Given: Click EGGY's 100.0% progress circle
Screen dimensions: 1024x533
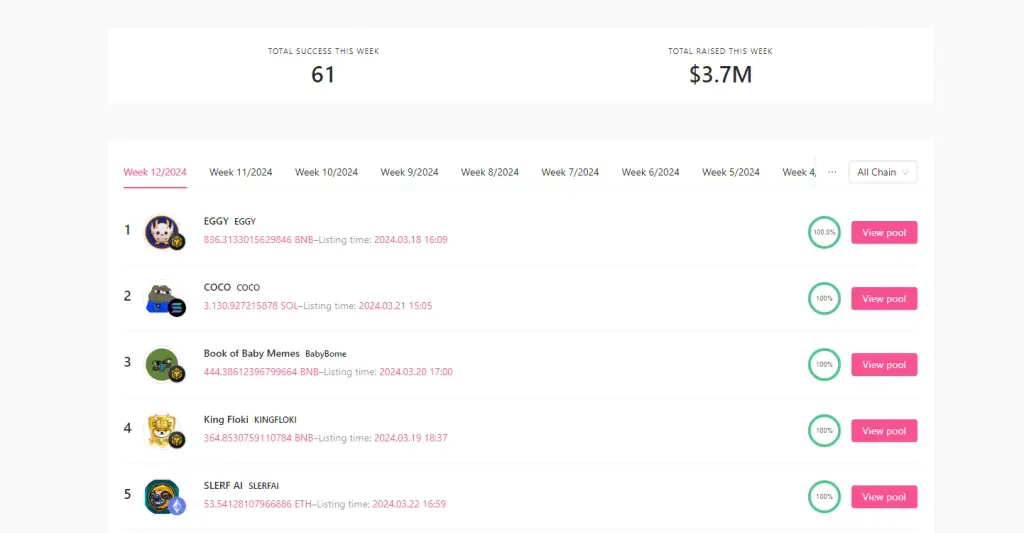Looking at the screenshot, I should coord(824,232).
